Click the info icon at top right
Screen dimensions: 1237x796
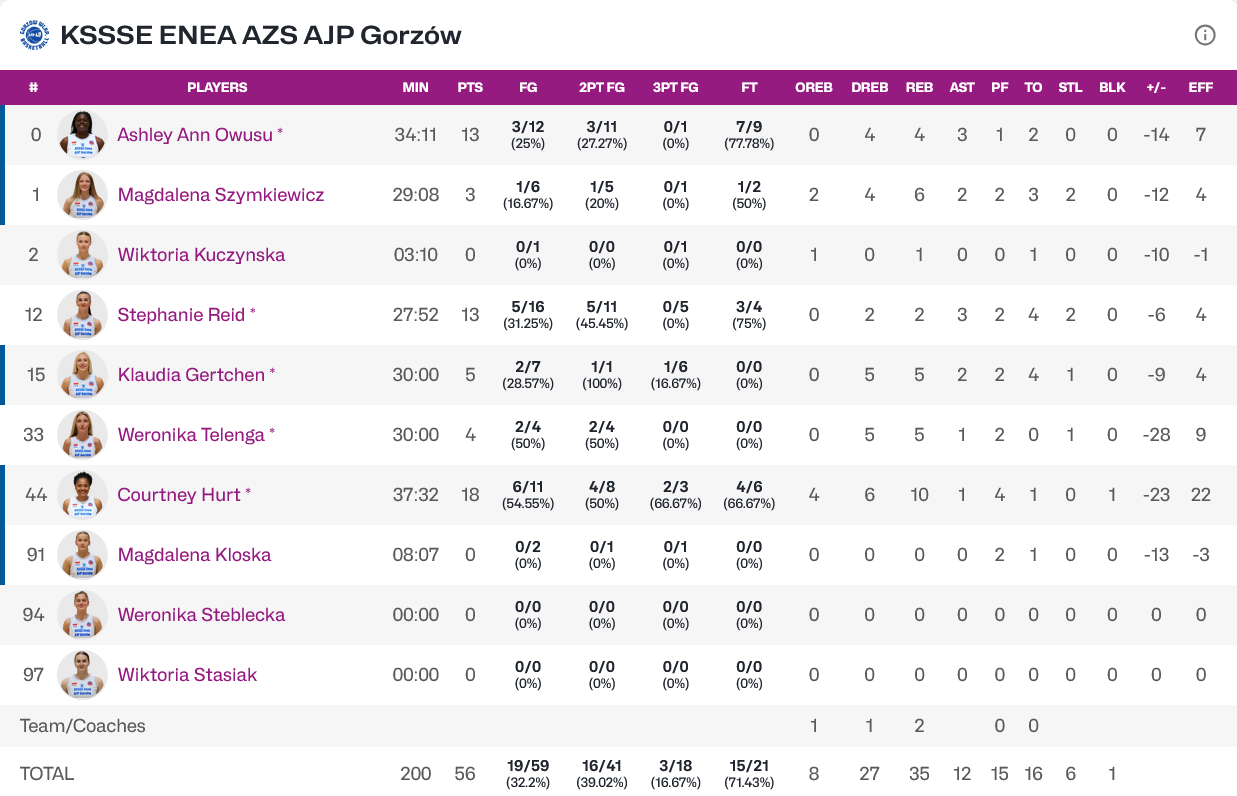click(x=1205, y=35)
